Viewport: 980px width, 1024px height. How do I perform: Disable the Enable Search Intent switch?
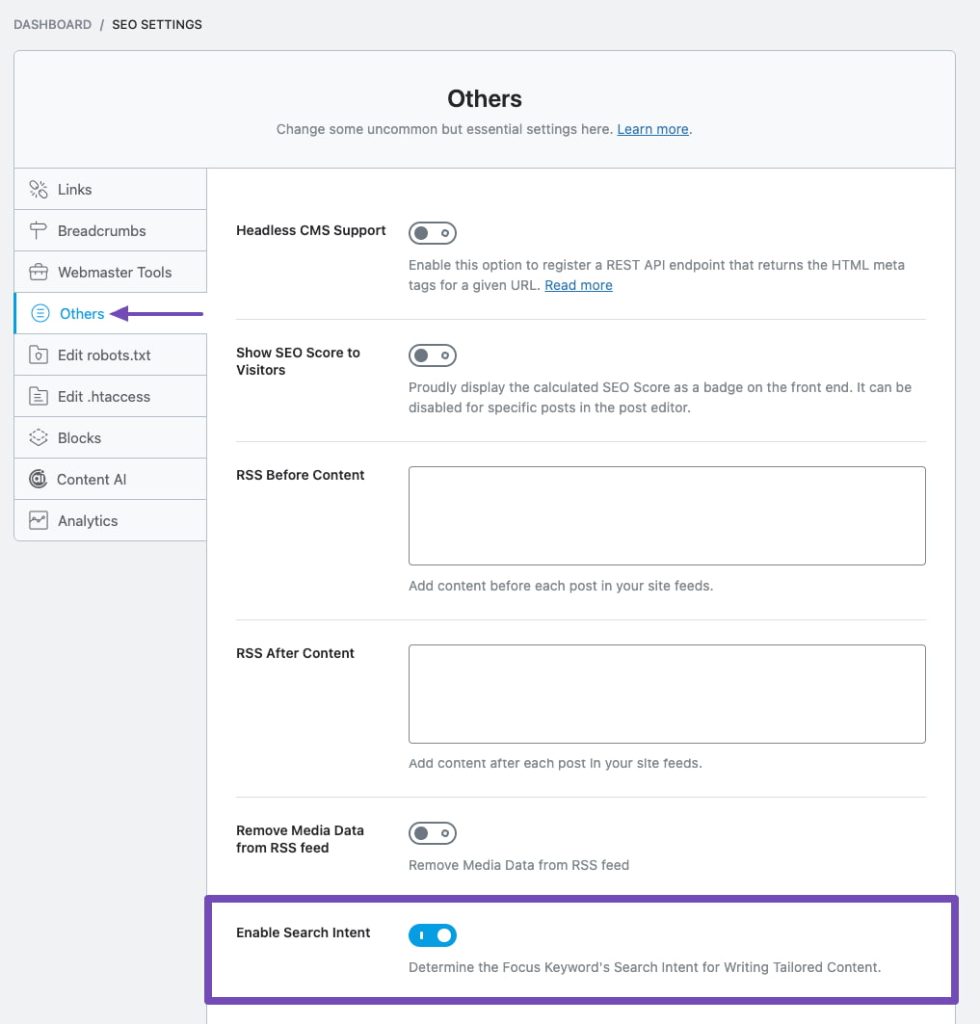pyautogui.click(x=432, y=935)
